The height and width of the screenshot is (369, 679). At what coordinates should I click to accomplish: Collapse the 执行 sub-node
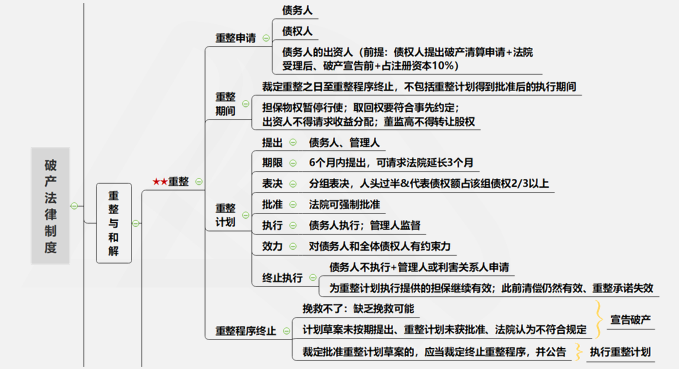pyautogui.click(x=293, y=225)
